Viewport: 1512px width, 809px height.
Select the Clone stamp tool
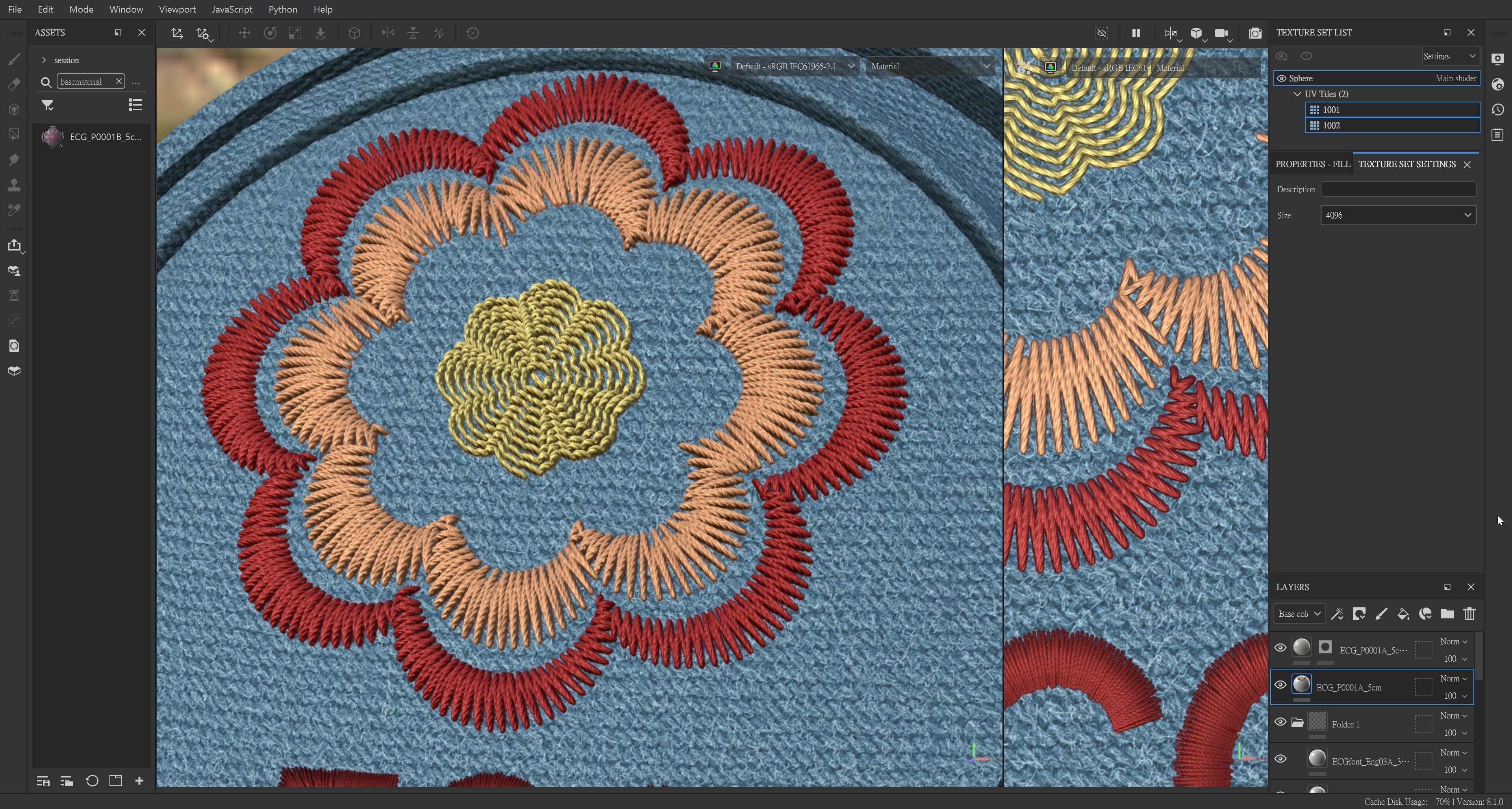click(14, 185)
